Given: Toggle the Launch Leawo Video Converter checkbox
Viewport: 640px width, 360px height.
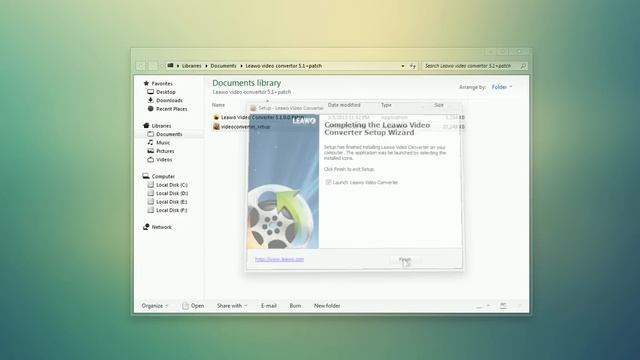Looking at the screenshot, I should 328,182.
